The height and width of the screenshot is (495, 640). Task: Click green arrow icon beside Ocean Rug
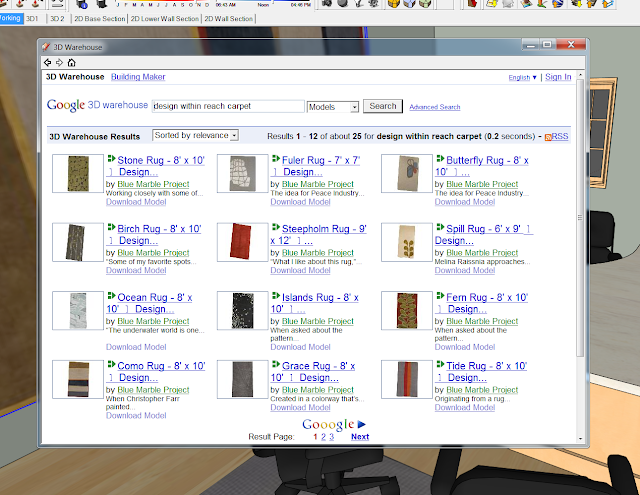pyautogui.click(x=111, y=296)
